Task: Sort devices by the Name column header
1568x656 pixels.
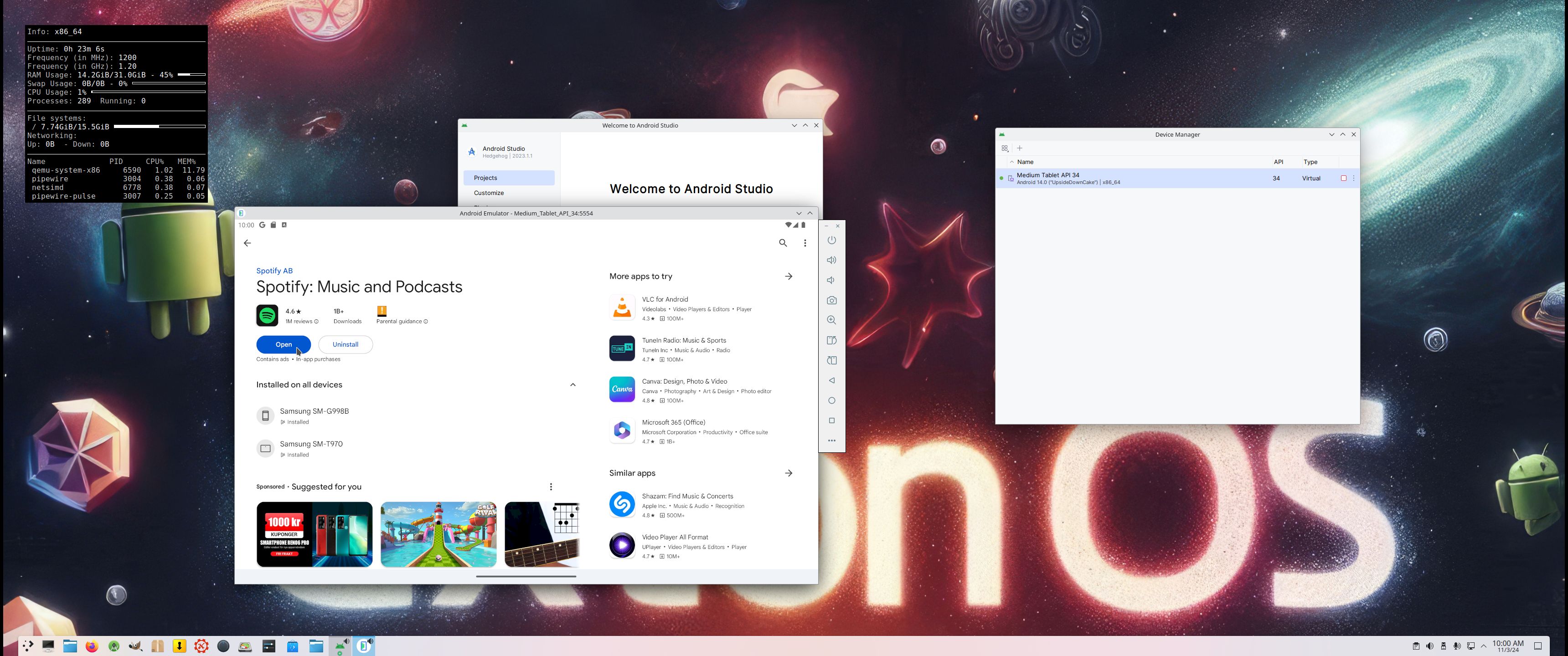Action: click(1025, 162)
